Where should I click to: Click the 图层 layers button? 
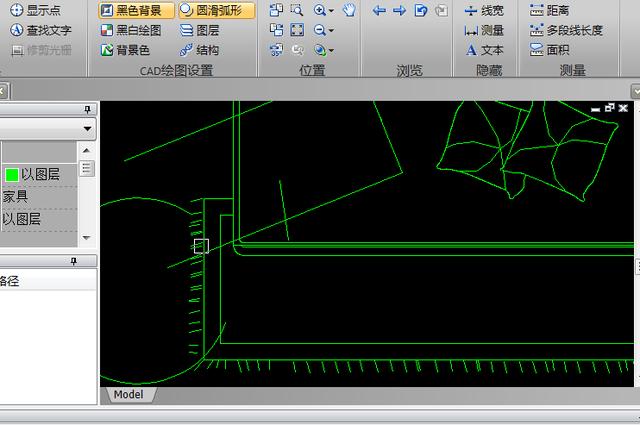pos(200,30)
